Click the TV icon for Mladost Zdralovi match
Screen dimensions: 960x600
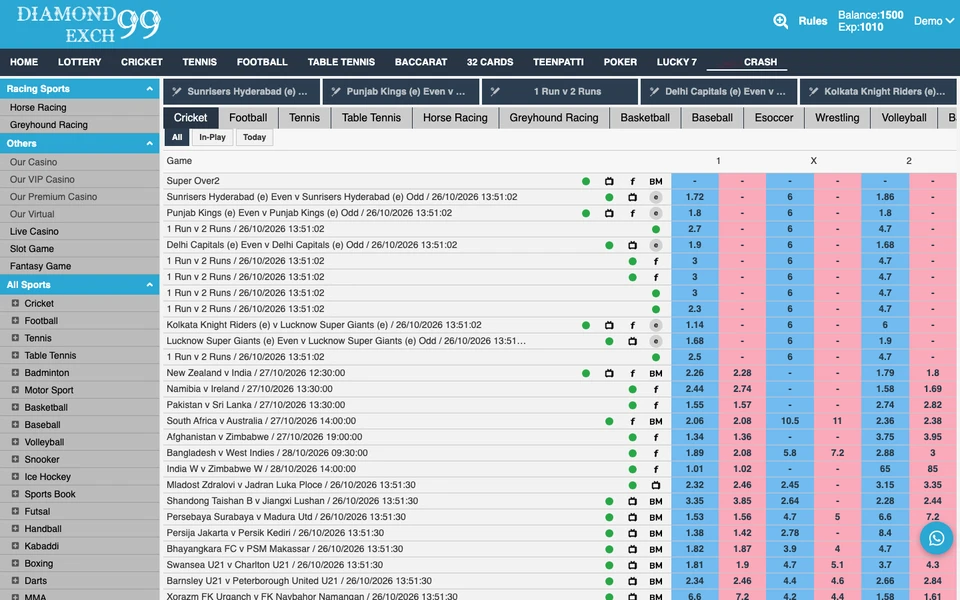point(656,485)
